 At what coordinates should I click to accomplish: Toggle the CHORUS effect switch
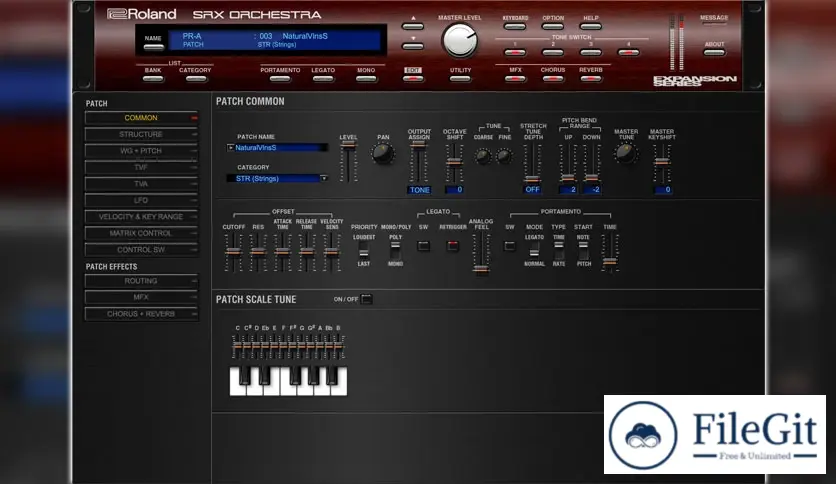click(552, 79)
